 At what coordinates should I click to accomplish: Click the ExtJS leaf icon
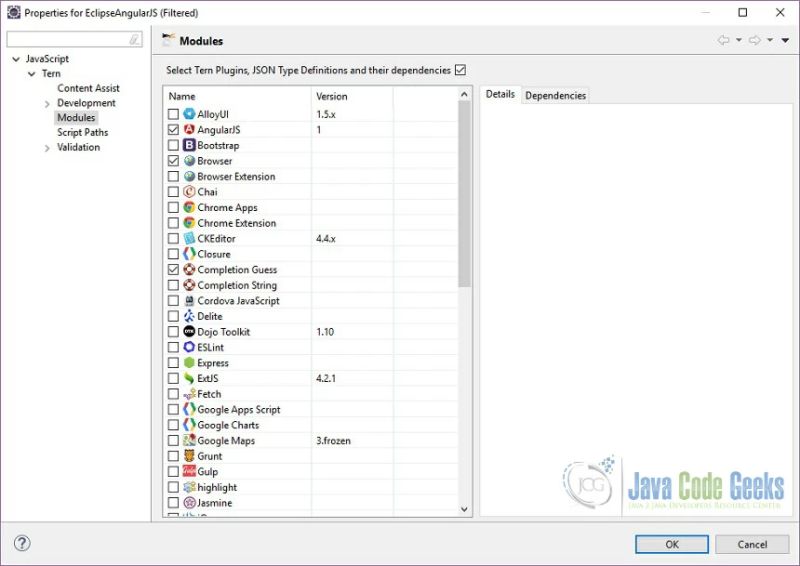[189, 378]
